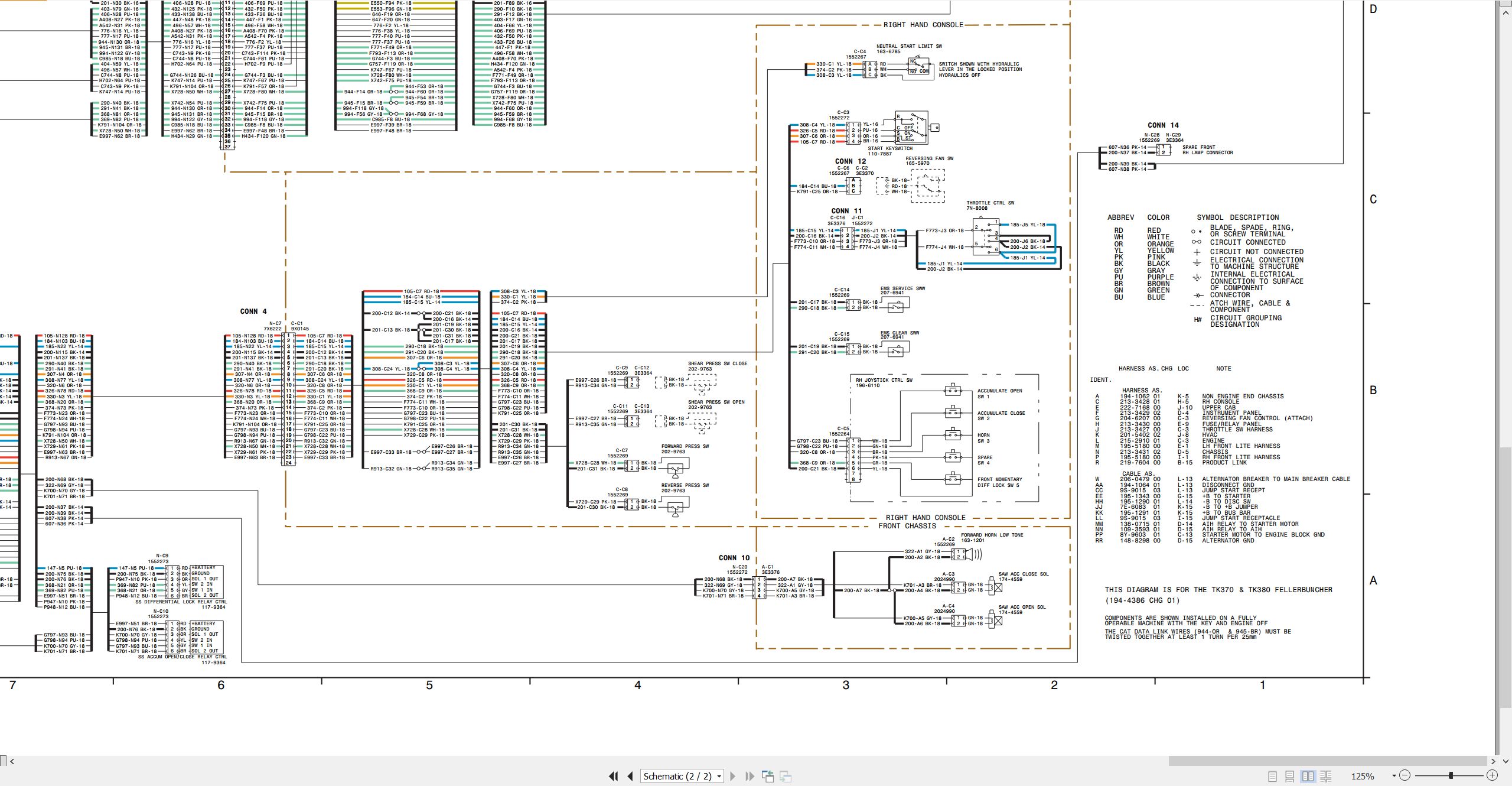Click the previous view icon
1512x786 pixels.
click(768, 776)
